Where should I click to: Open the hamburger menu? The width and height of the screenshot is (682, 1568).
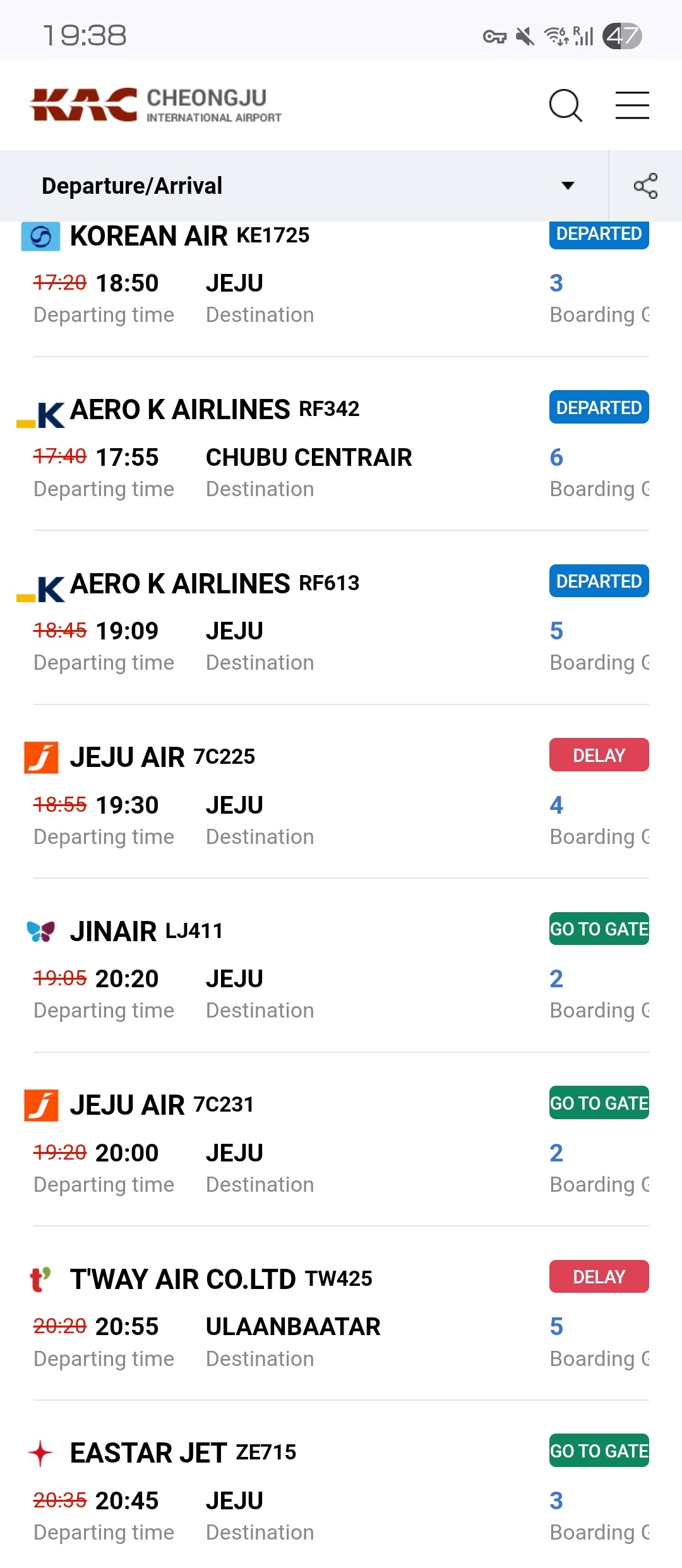[632, 105]
